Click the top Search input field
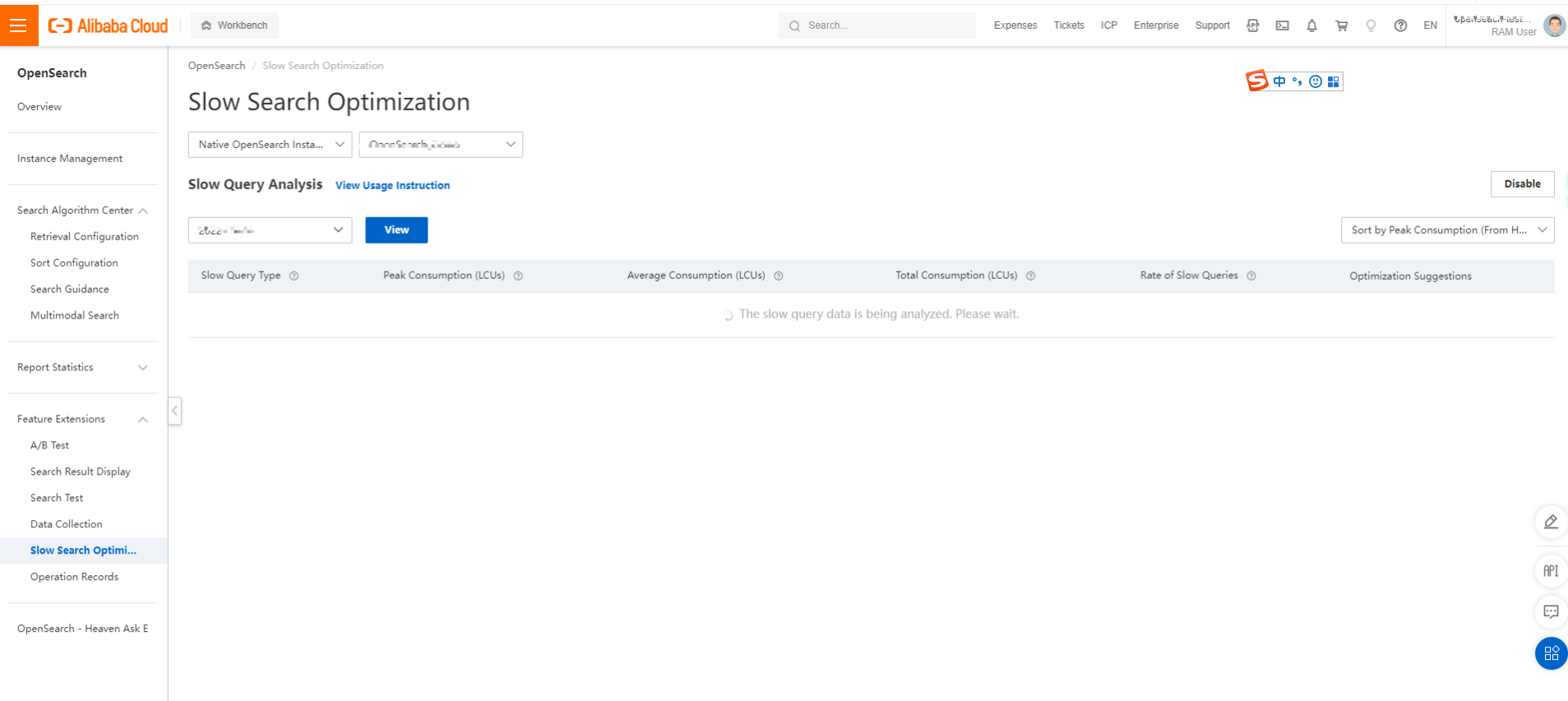Viewport: 1568px width, 701px height. click(x=877, y=26)
